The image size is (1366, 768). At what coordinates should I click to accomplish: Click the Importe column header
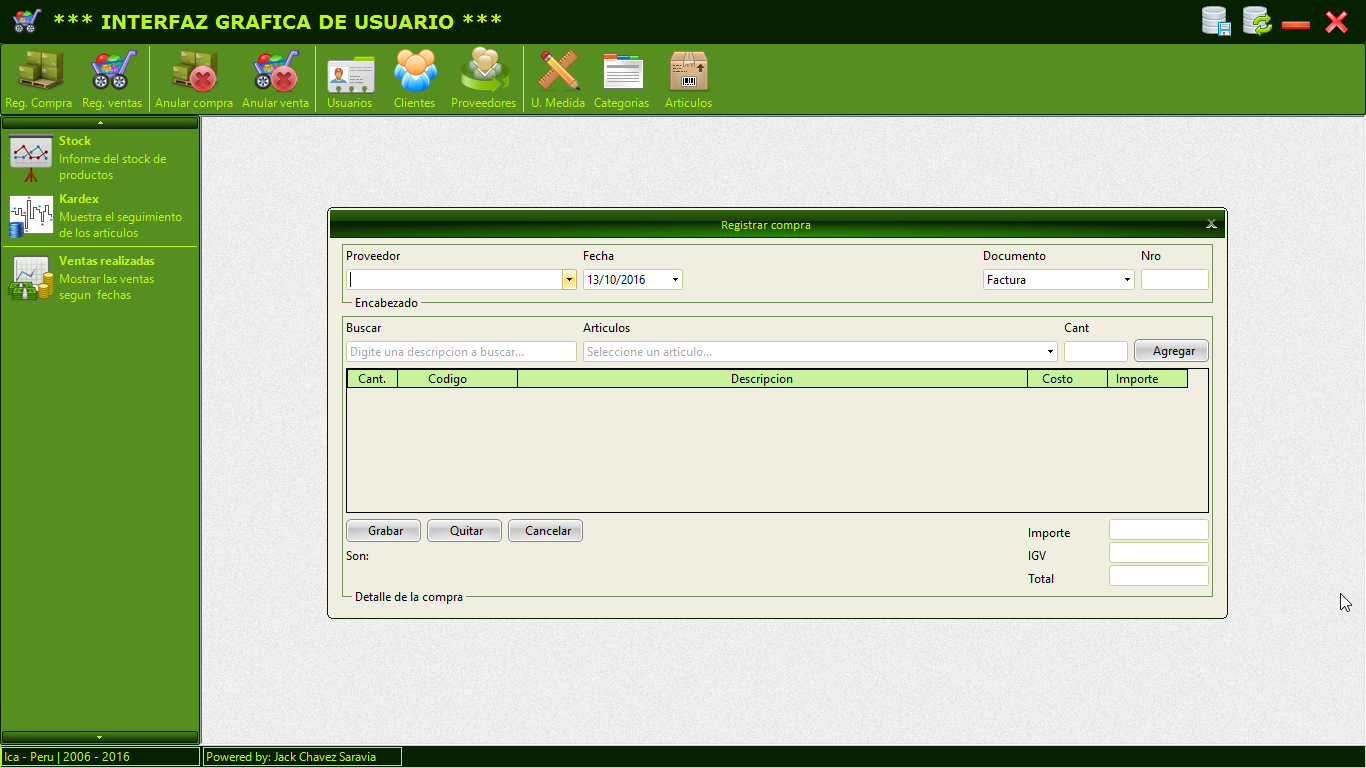click(1148, 379)
